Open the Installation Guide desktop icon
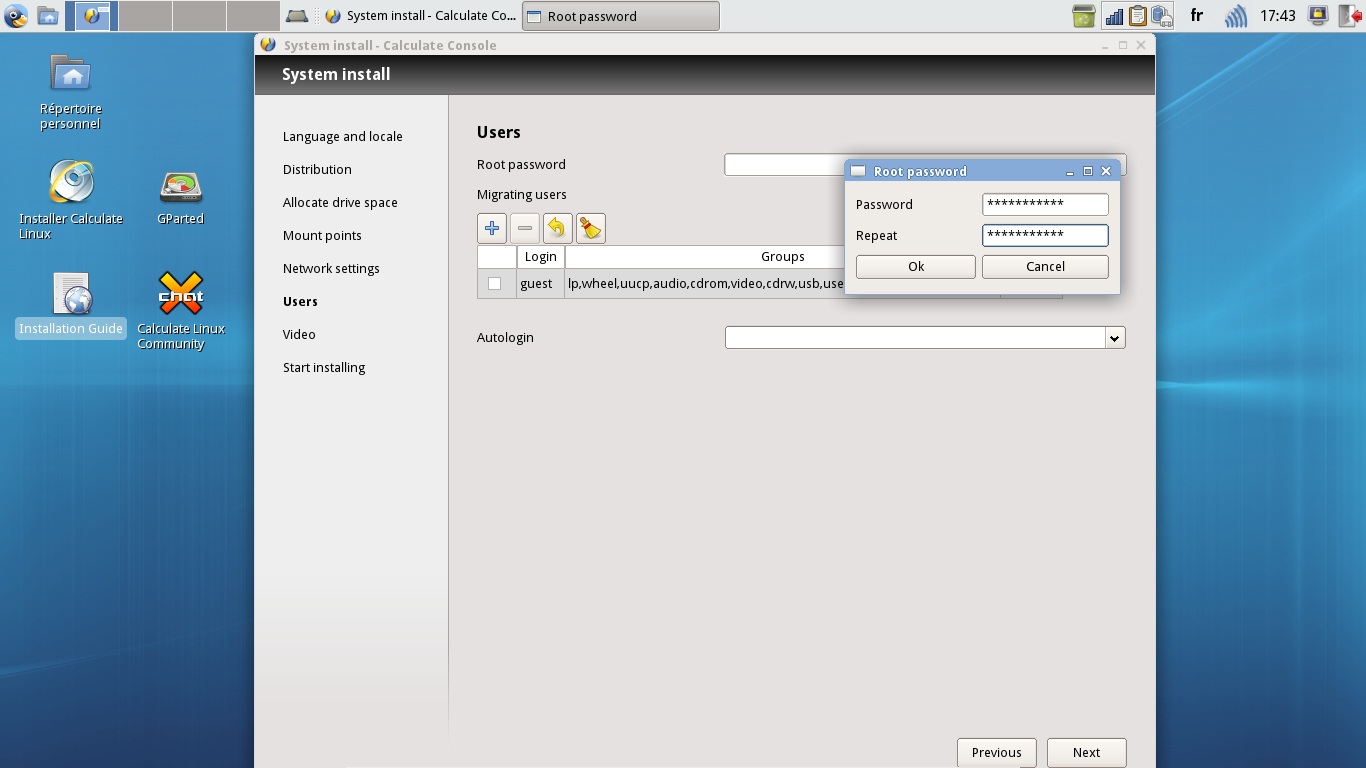 (71, 305)
